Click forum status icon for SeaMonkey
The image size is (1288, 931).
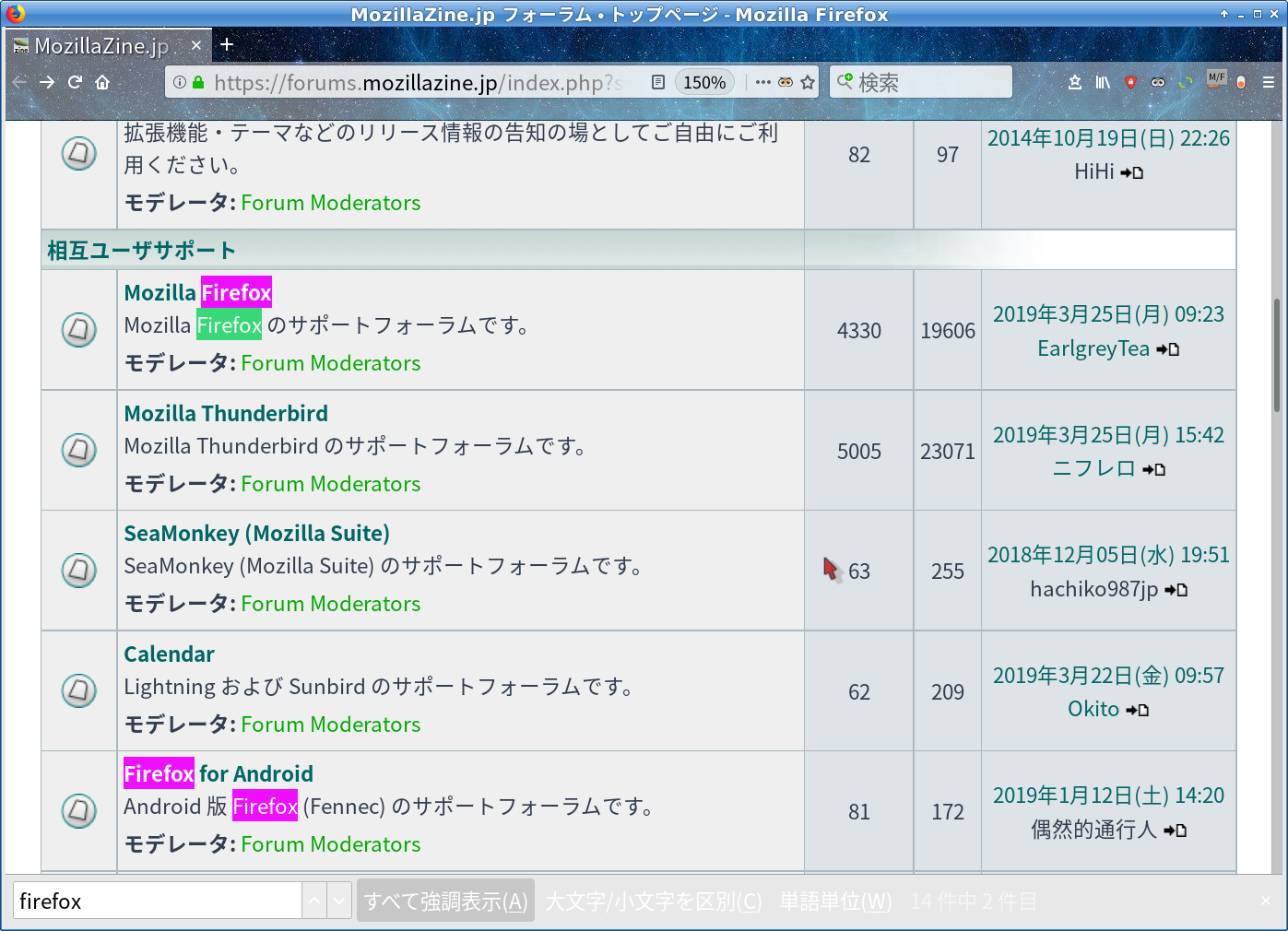click(79, 570)
